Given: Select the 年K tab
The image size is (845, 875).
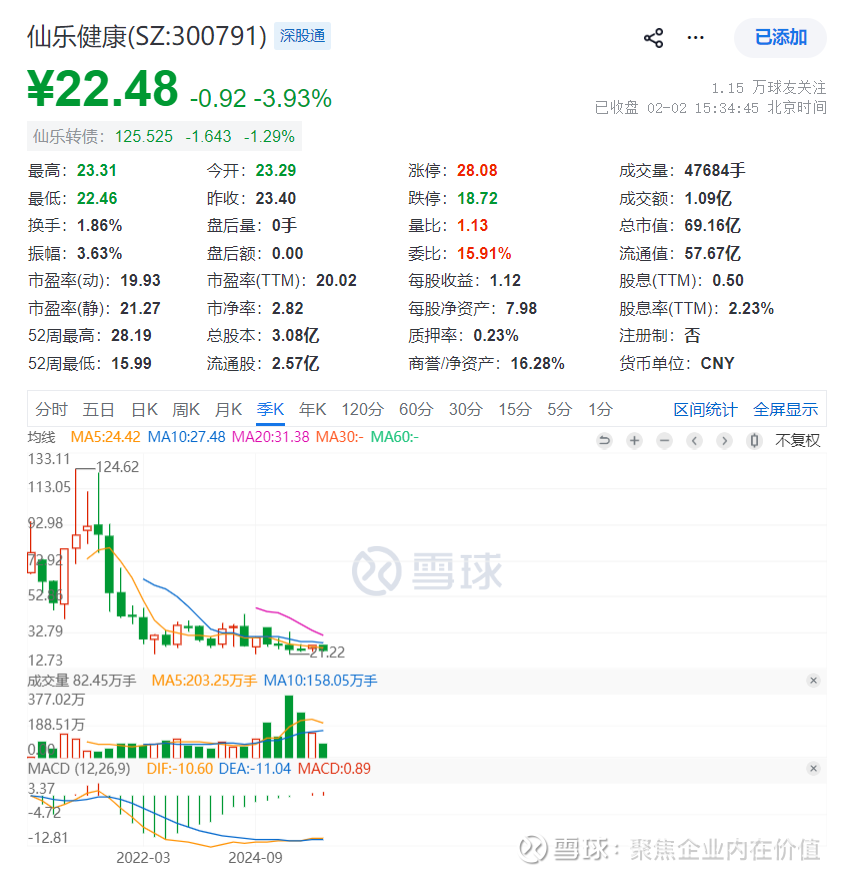Looking at the screenshot, I should tap(312, 409).
